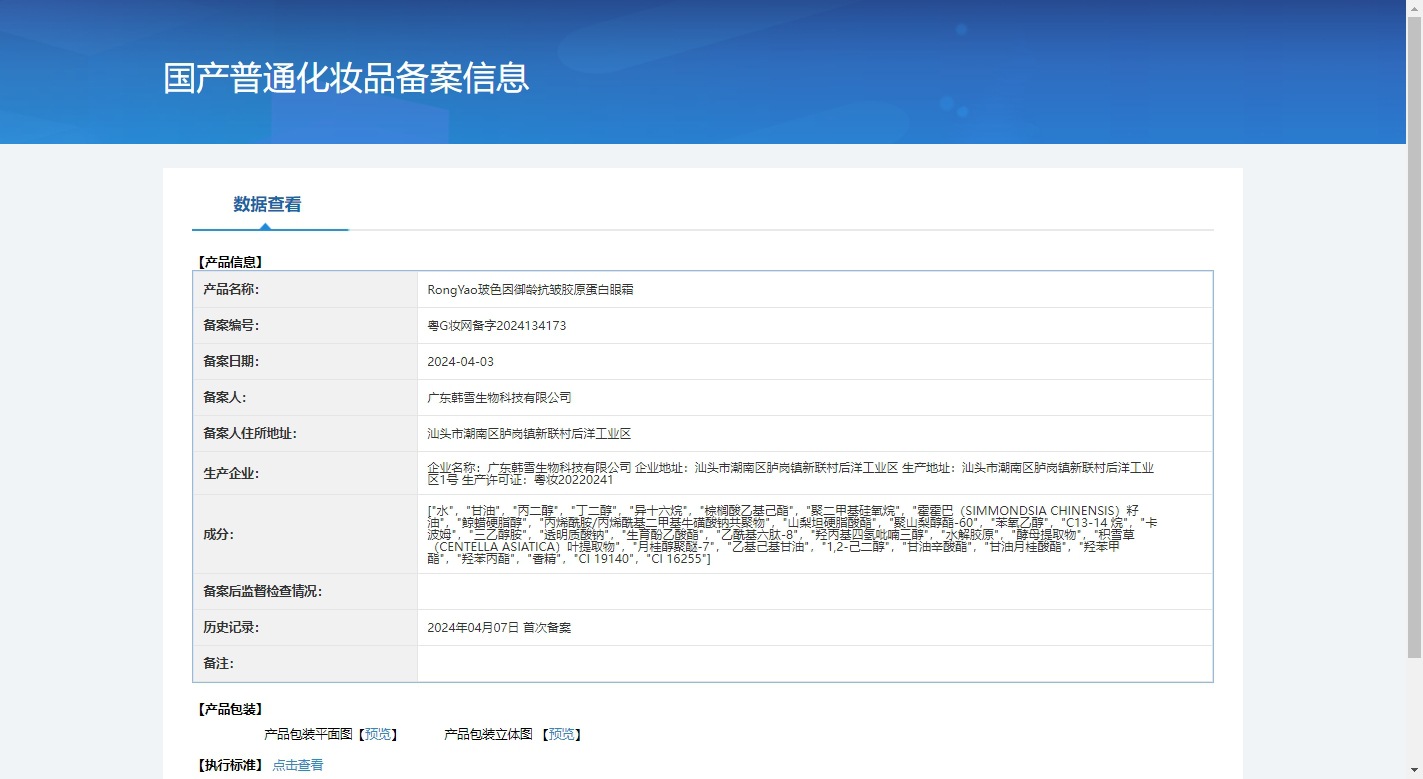Click the 备案日期 label cell
1423x779 pixels.
(305, 361)
